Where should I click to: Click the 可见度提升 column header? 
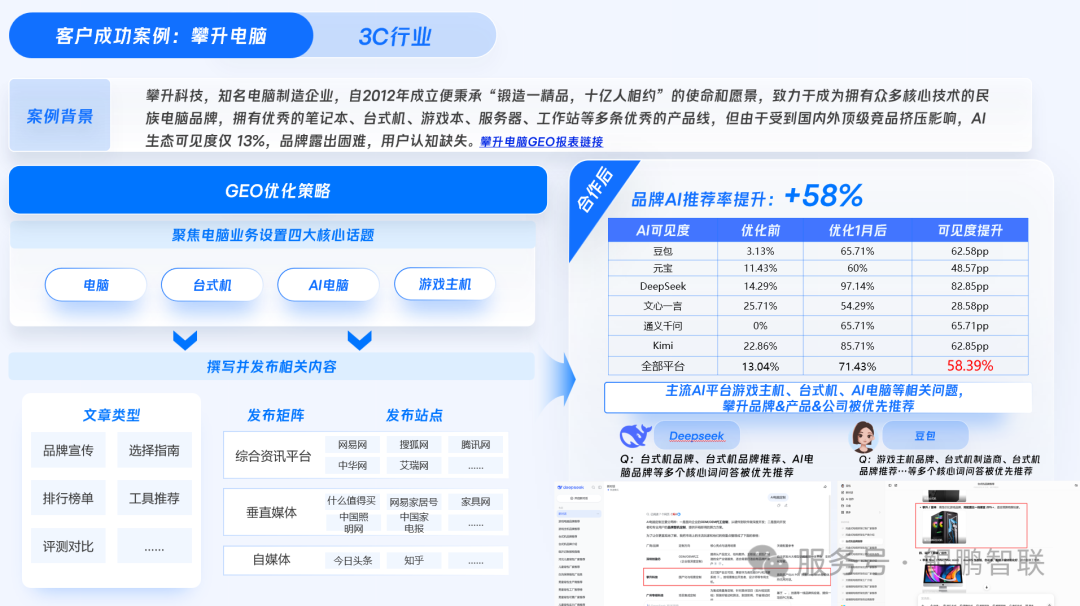pos(970,230)
